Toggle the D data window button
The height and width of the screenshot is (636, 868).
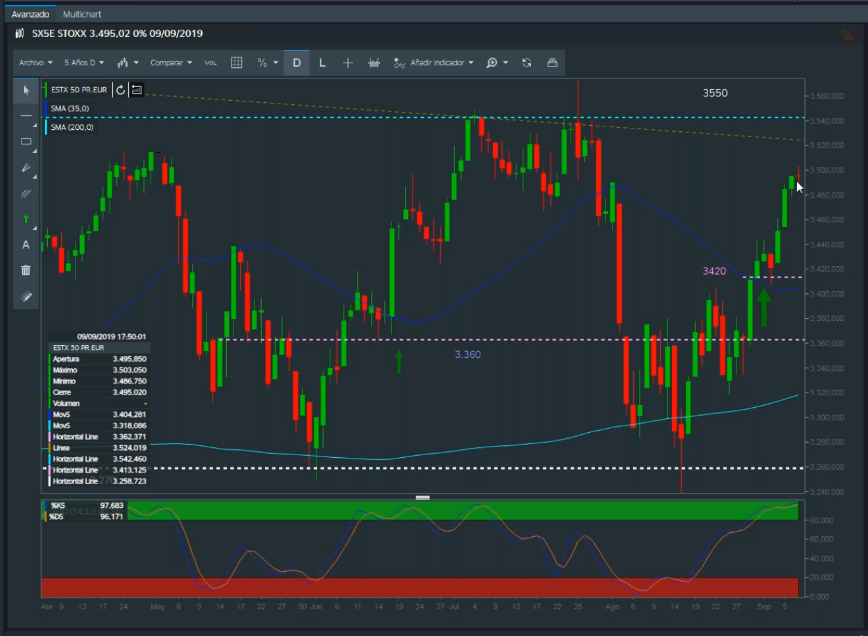[x=297, y=63]
